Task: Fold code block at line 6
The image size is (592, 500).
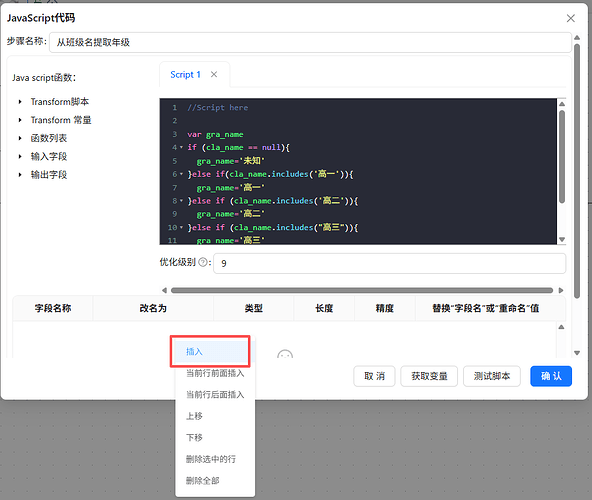Action: tap(182, 174)
